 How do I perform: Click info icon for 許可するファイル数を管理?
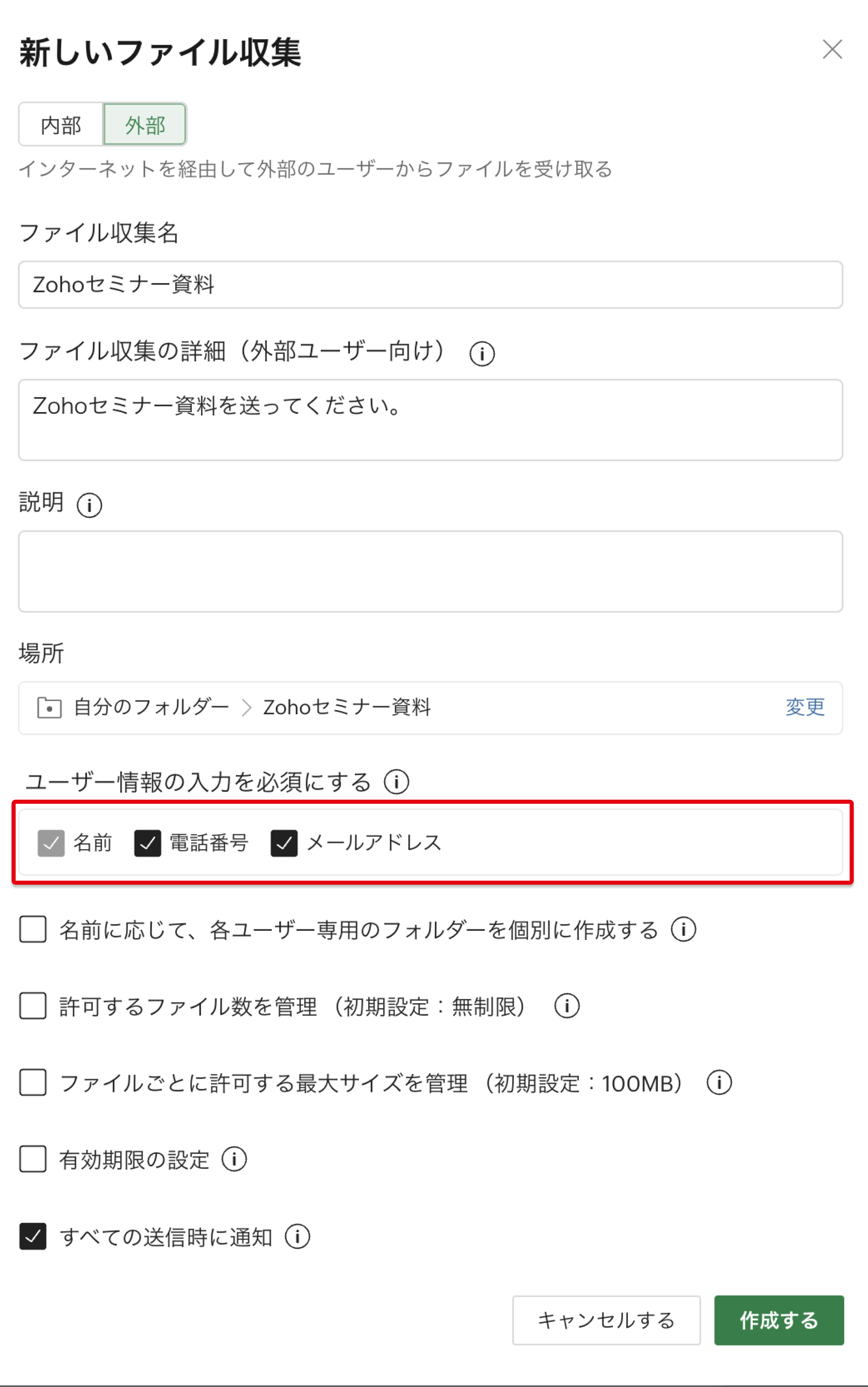click(x=567, y=1006)
